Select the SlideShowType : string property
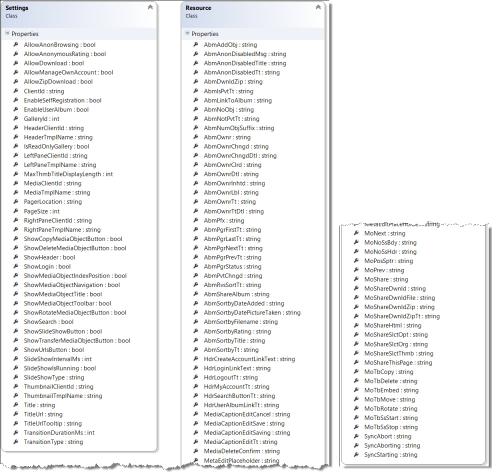 click(54, 377)
